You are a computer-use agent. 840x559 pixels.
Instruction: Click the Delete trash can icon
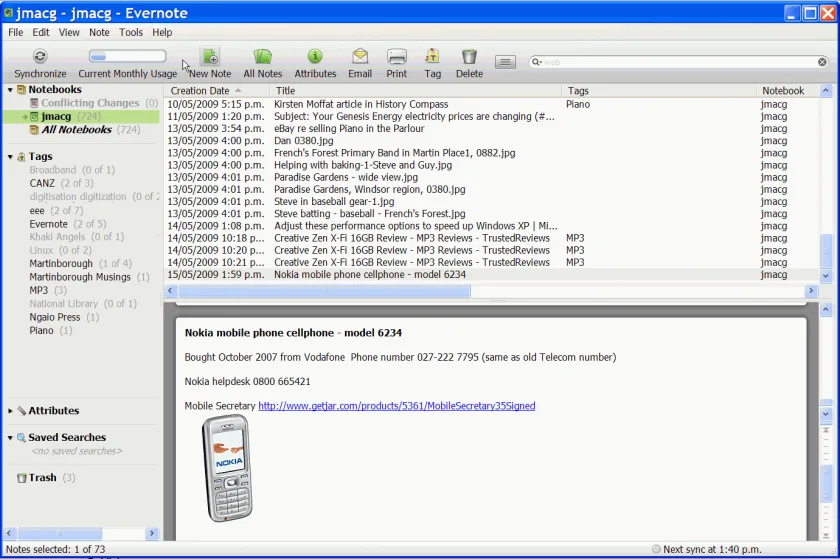click(469, 56)
